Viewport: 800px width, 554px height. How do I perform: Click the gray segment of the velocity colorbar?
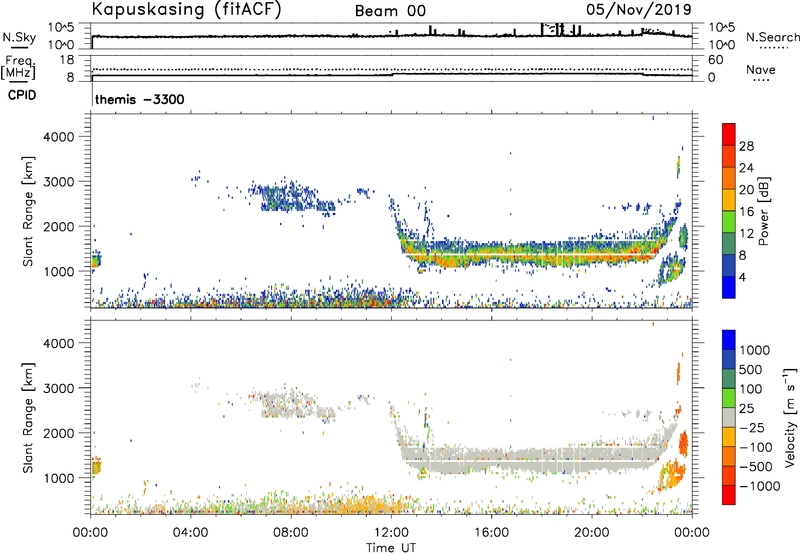coord(729,418)
